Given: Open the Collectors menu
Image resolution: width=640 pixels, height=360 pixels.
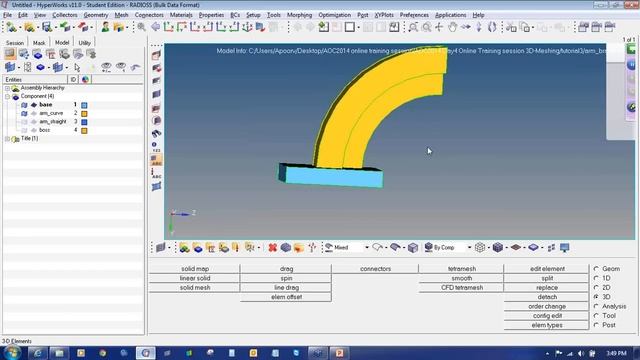Looking at the screenshot, I should [64, 15].
